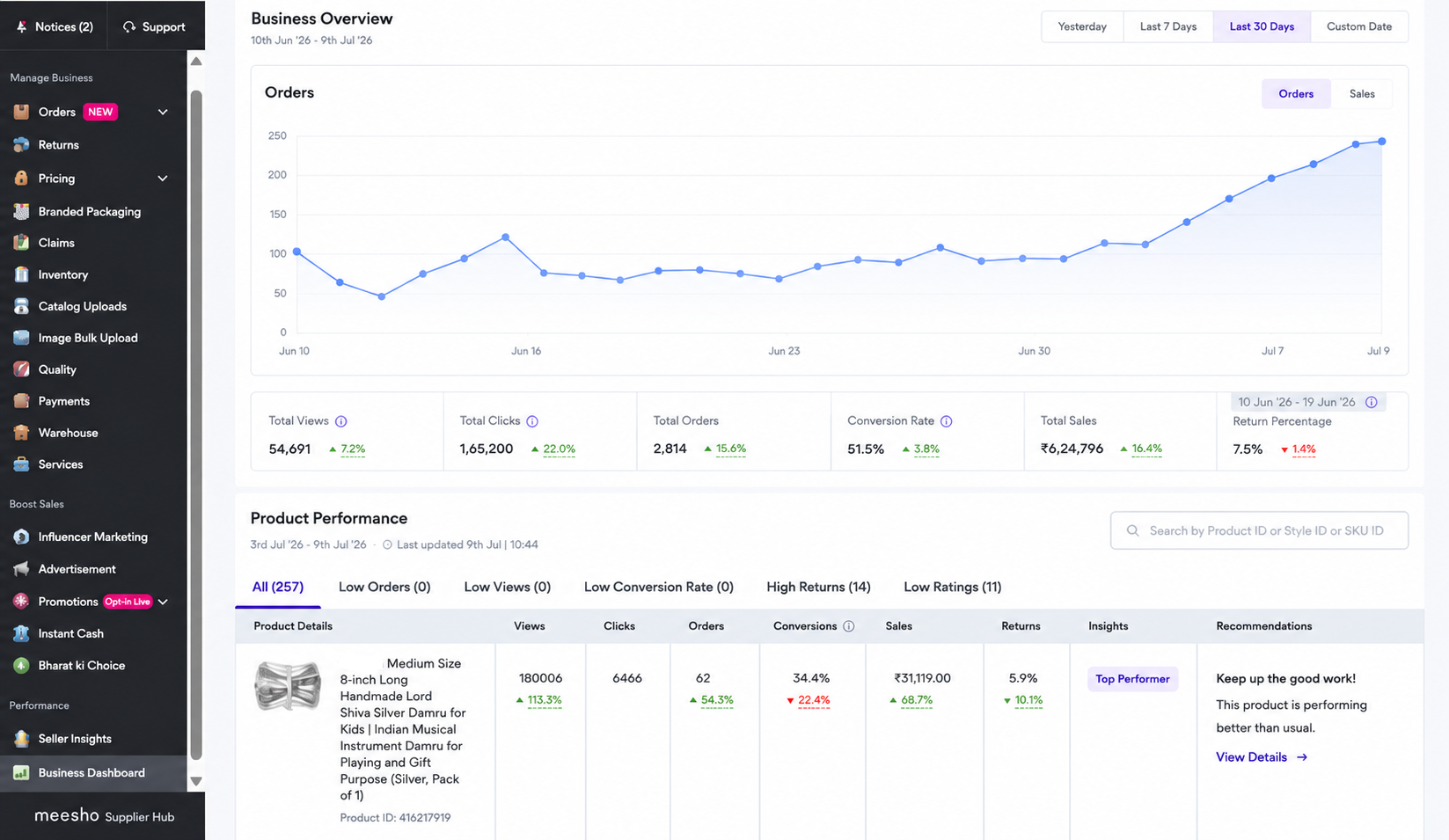The width and height of the screenshot is (1449, 840).
Task: Expand the Orders sidebar menu chevron
Action: pos(163,112)
